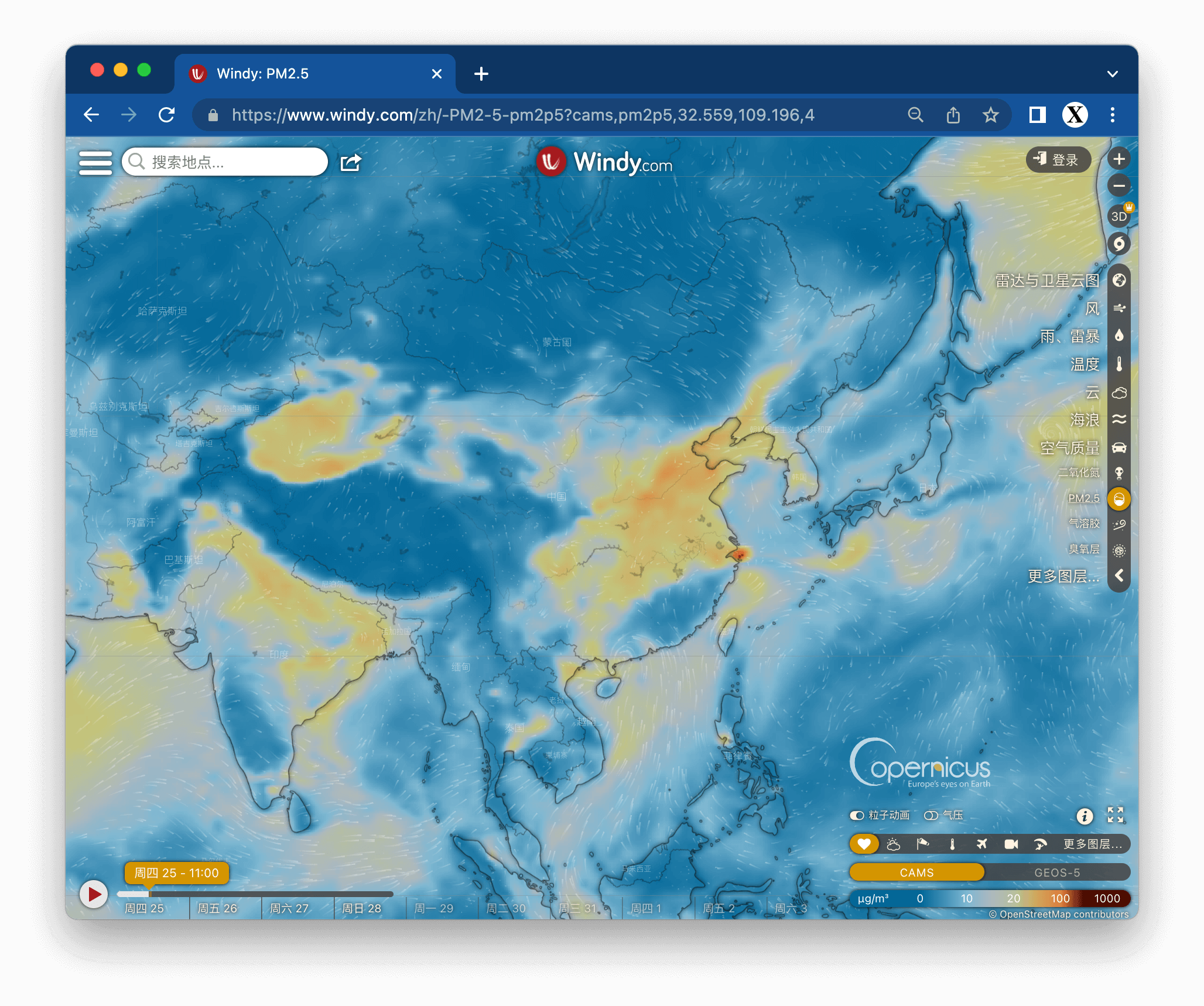Switch forecast model to GEOS-5
1204x1006 pixels.
pos(1056,872)
